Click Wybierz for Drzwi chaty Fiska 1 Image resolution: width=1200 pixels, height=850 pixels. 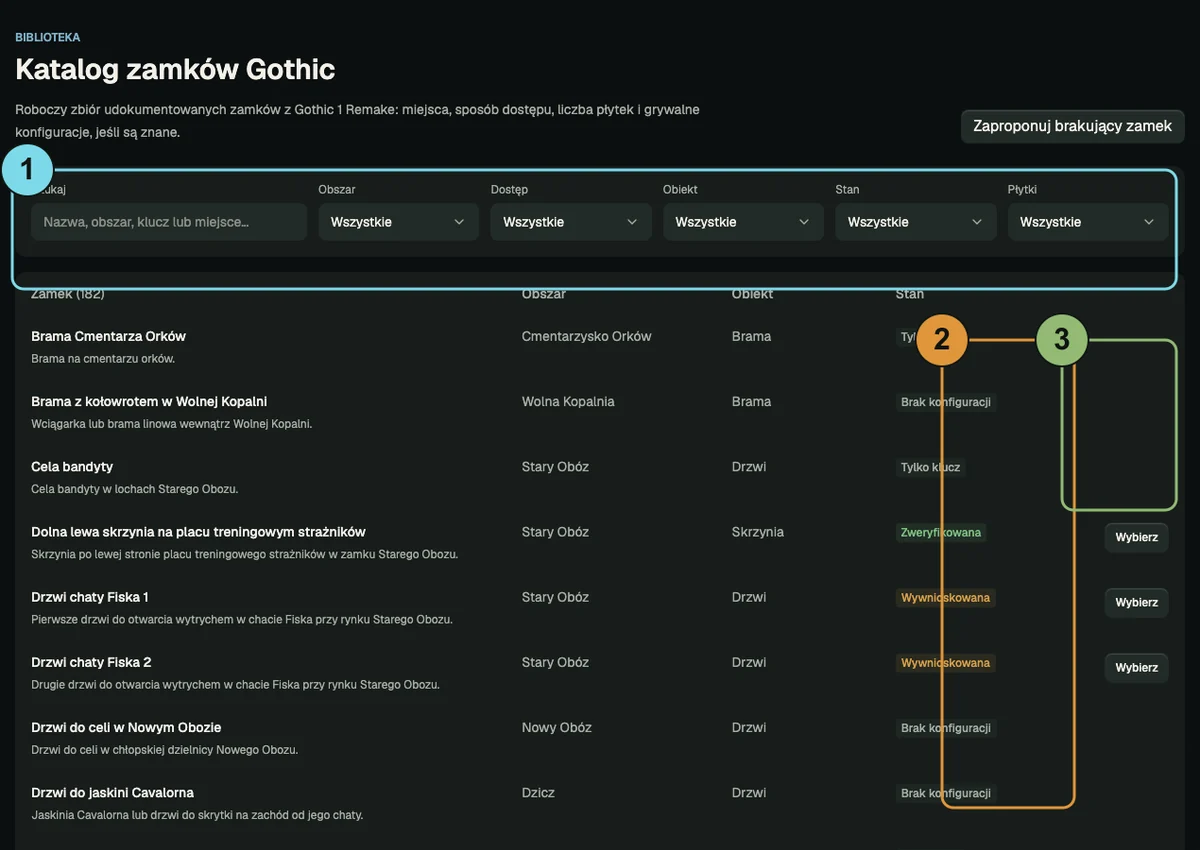click(1136, 602)
